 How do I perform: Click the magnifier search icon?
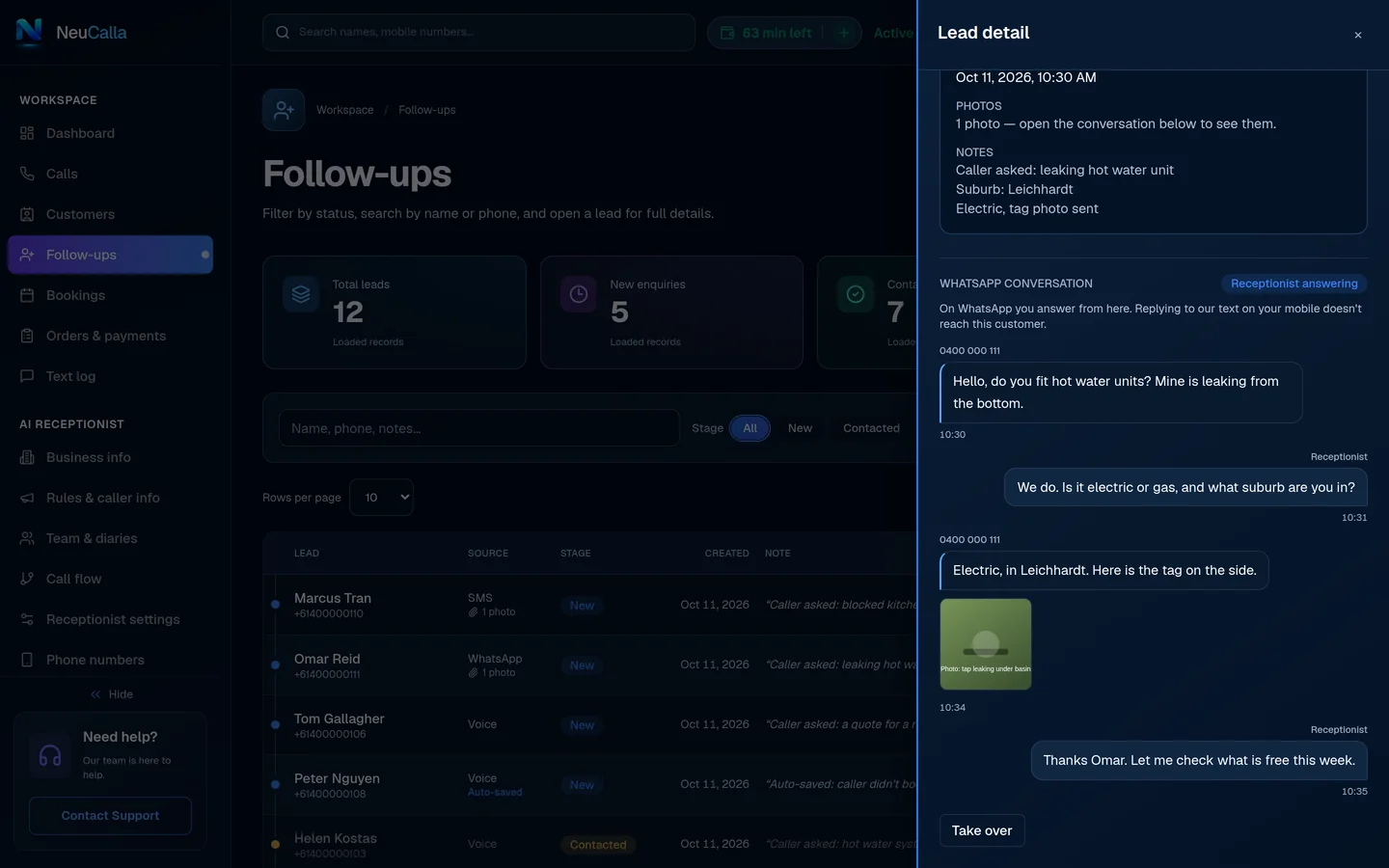(x=283, y=32)
